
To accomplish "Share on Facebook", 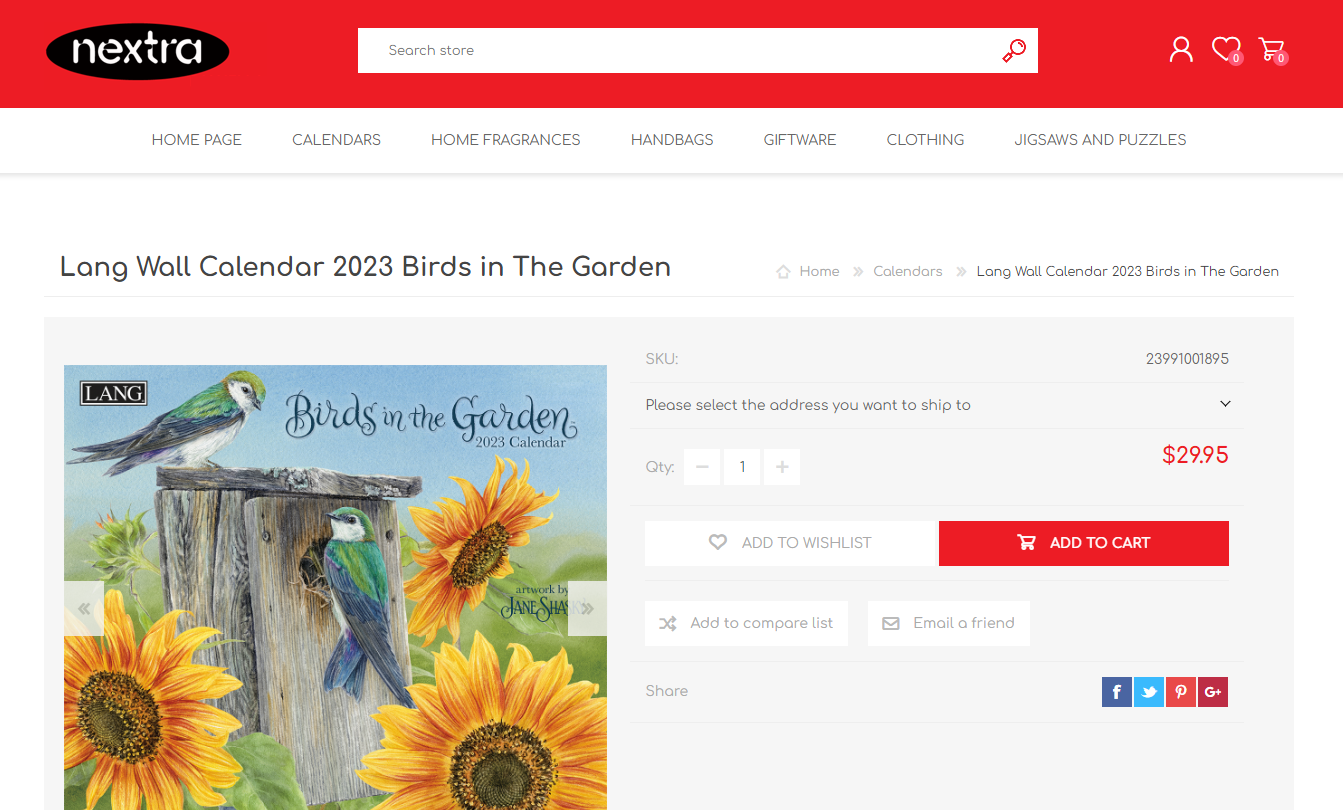I will click(1117, 692).
